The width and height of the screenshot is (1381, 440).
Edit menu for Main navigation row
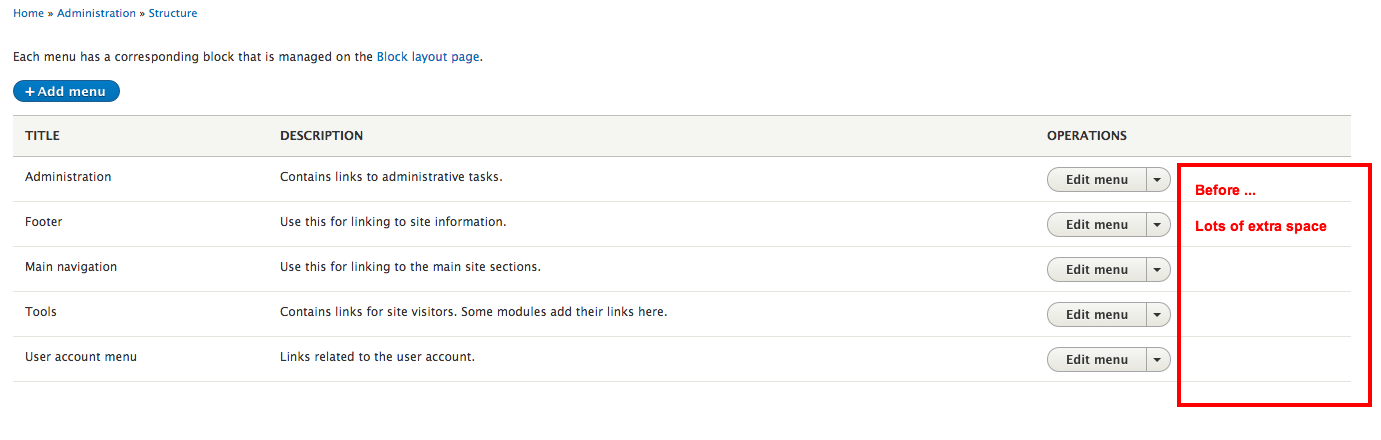point(1096,270)
